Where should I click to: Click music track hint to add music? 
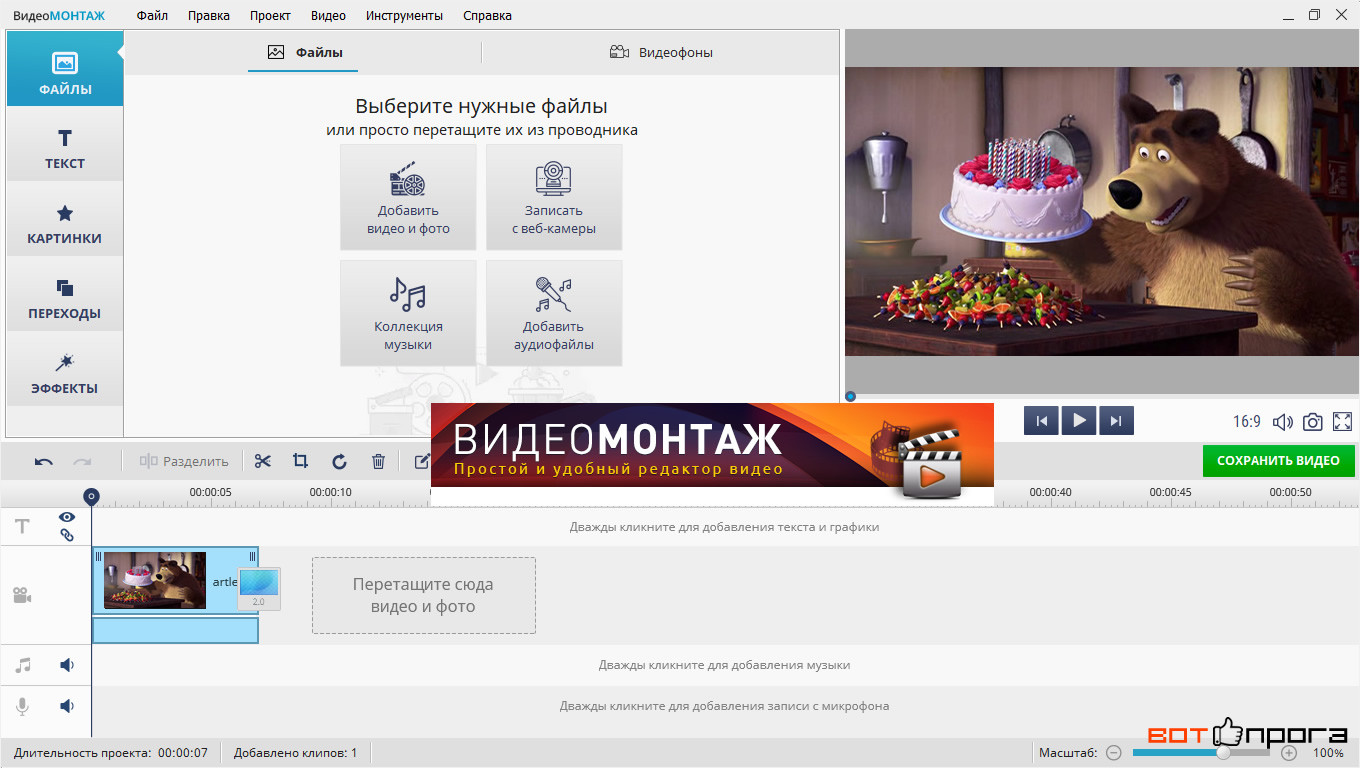click(x=725, y=665)
